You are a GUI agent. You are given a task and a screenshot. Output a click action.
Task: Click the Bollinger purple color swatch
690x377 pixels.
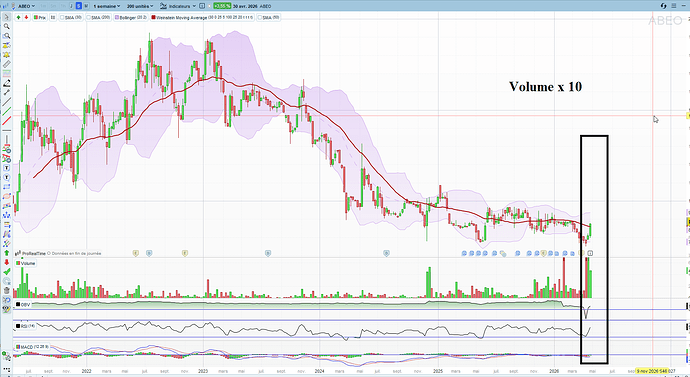click(x=117, y=17)
